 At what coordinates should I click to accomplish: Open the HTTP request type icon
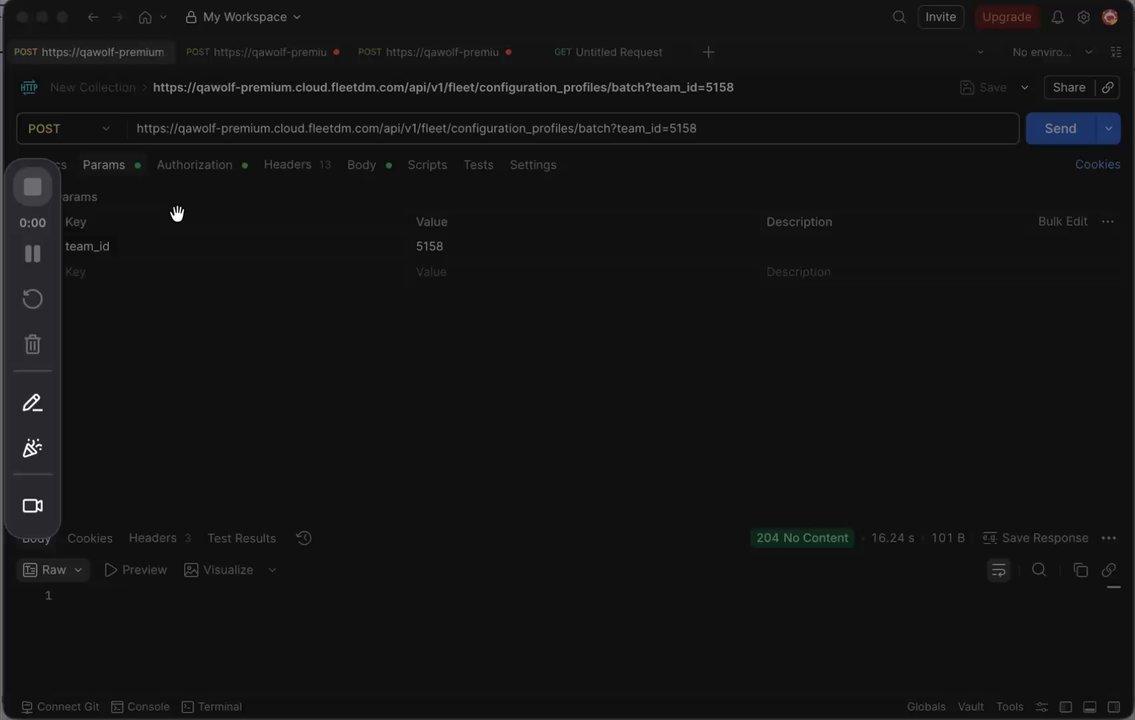[x=29, y=88]
